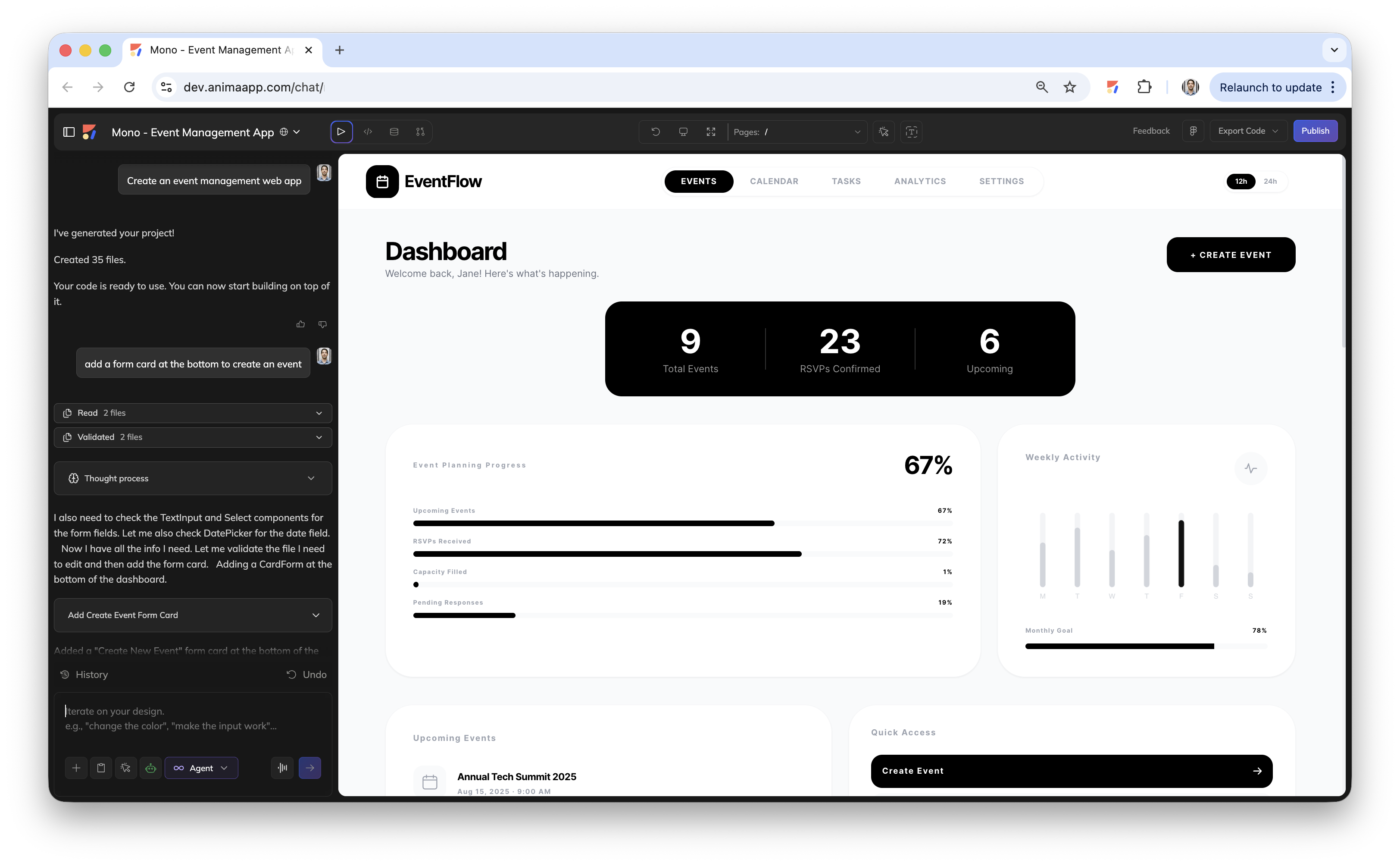Toggle the left sidebar panel icon
This screenshot has height=866, width=1400.
(x=69, y=132)
